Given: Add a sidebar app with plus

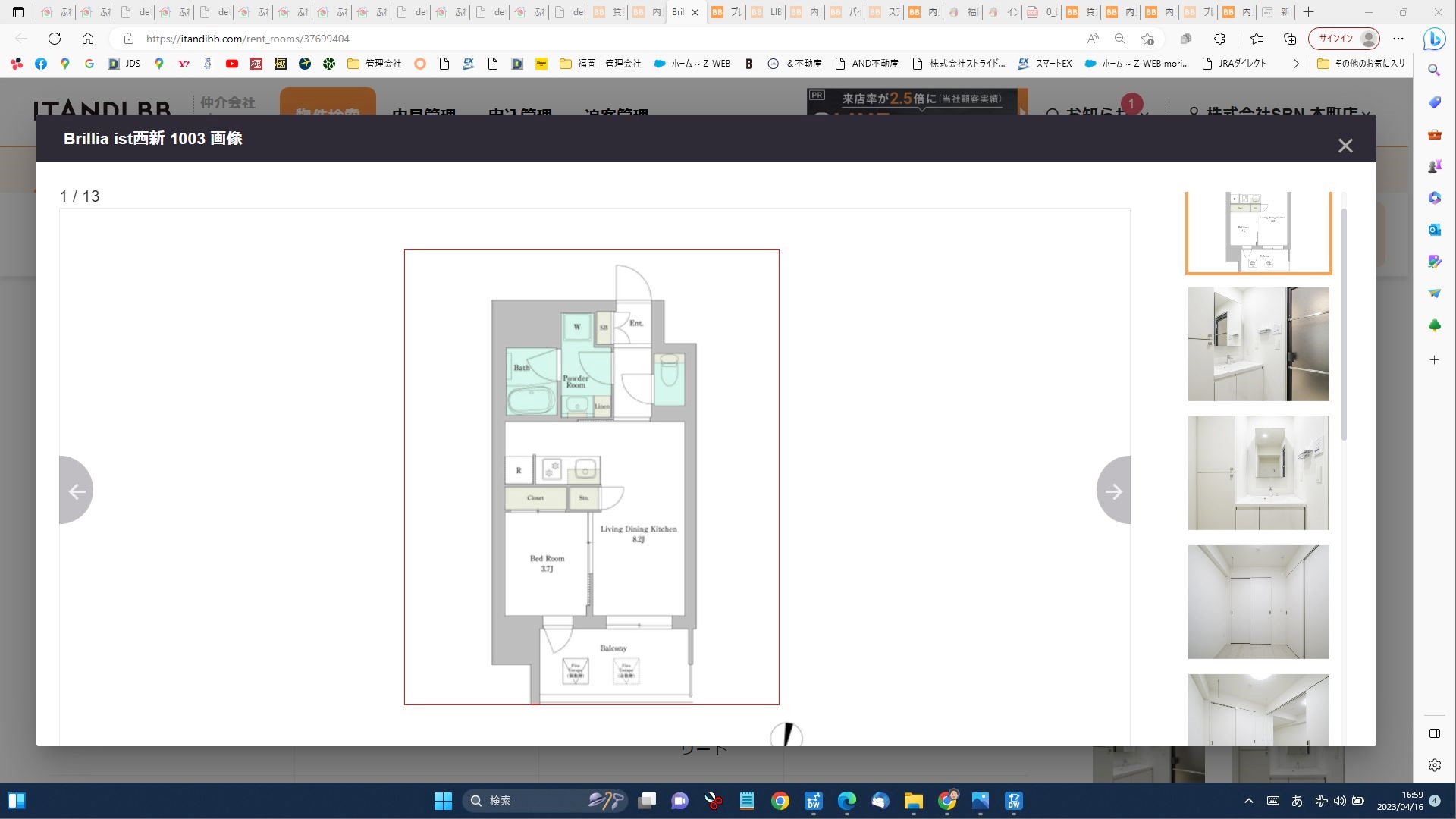Looking at the screenshot, I should [1434, 360].
